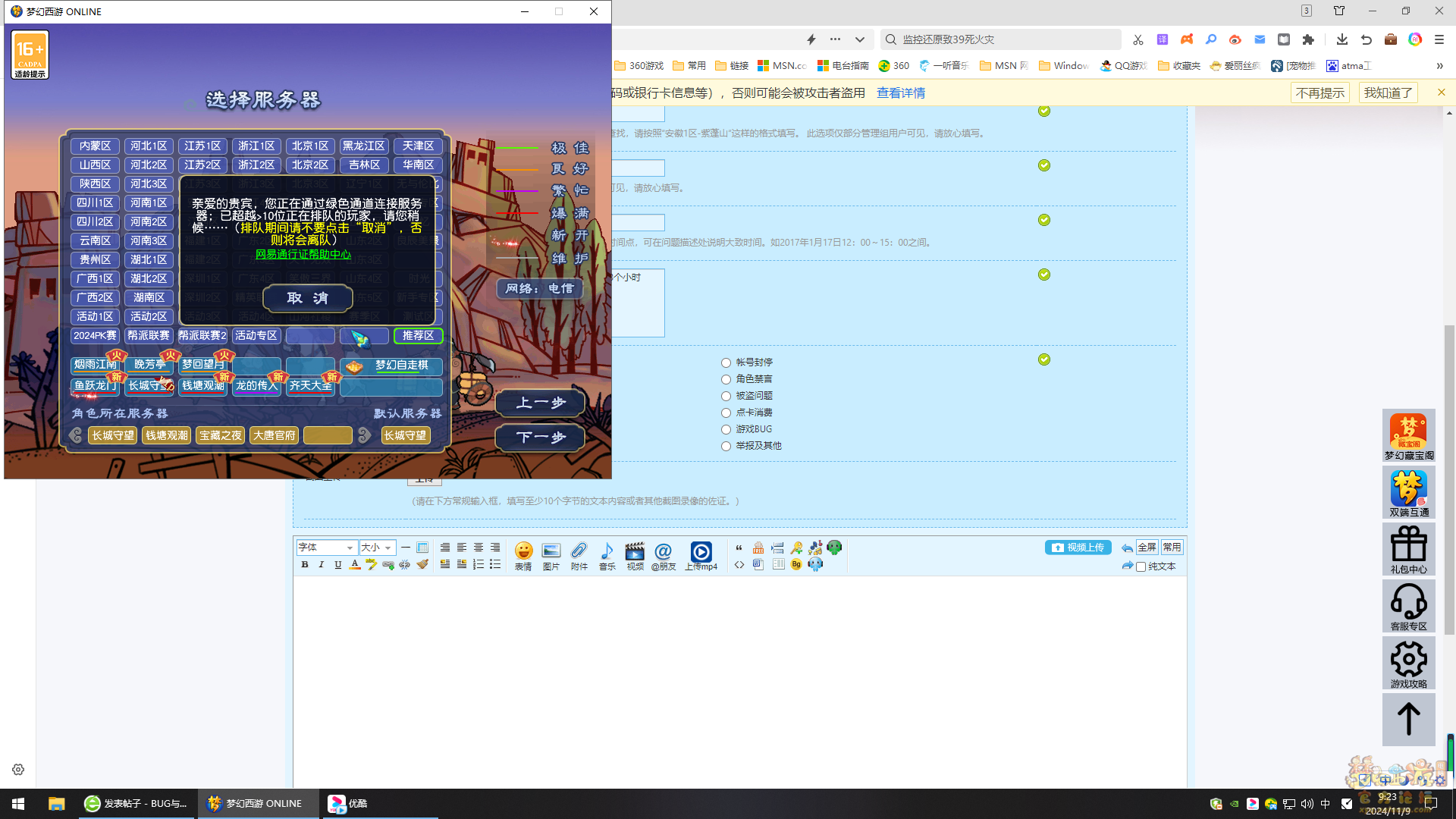Open the Windows Start menu
The height and width of the screenshot is (819, 1456).
(18, 804)
